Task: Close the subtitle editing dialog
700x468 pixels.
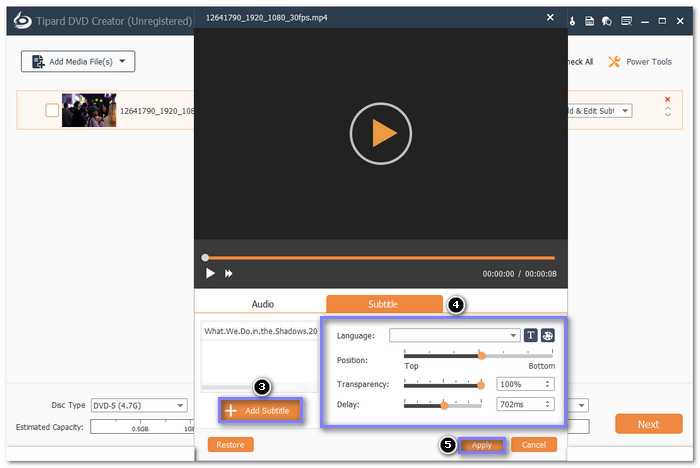Action: (x=550, y=17)
